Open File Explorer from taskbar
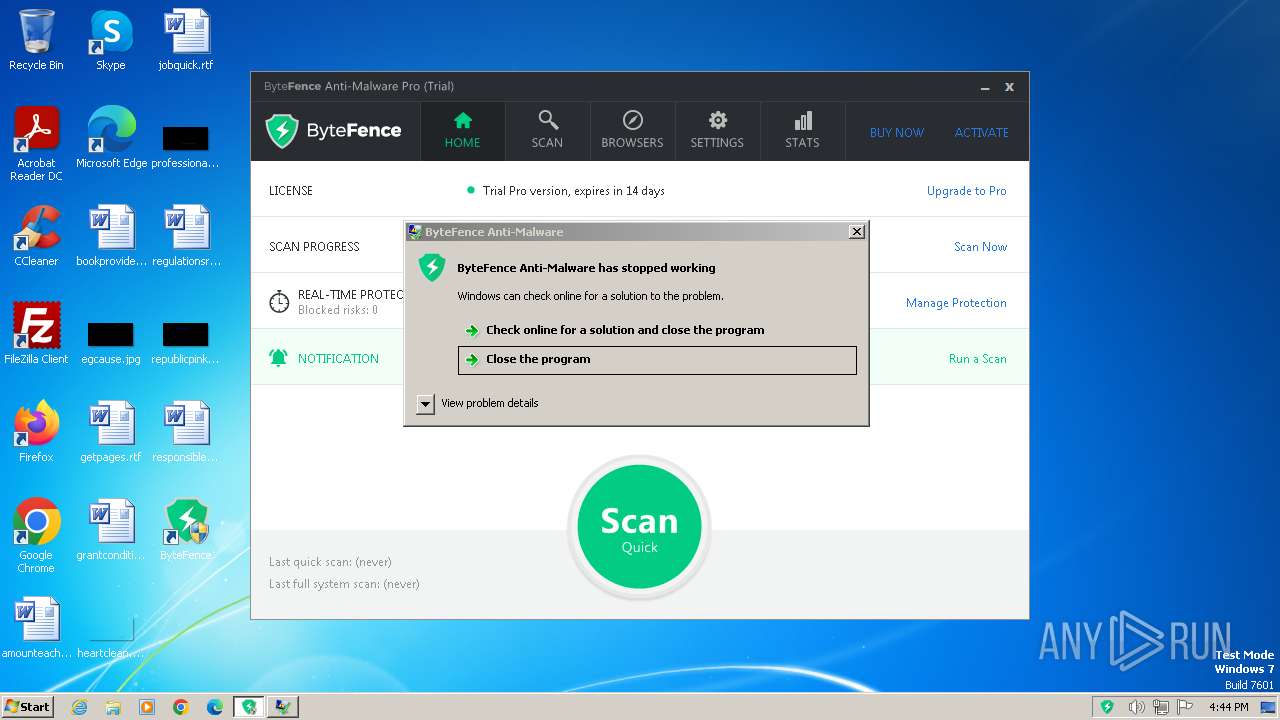Viewport: 1280px width, 720px height. click(113, 707)
